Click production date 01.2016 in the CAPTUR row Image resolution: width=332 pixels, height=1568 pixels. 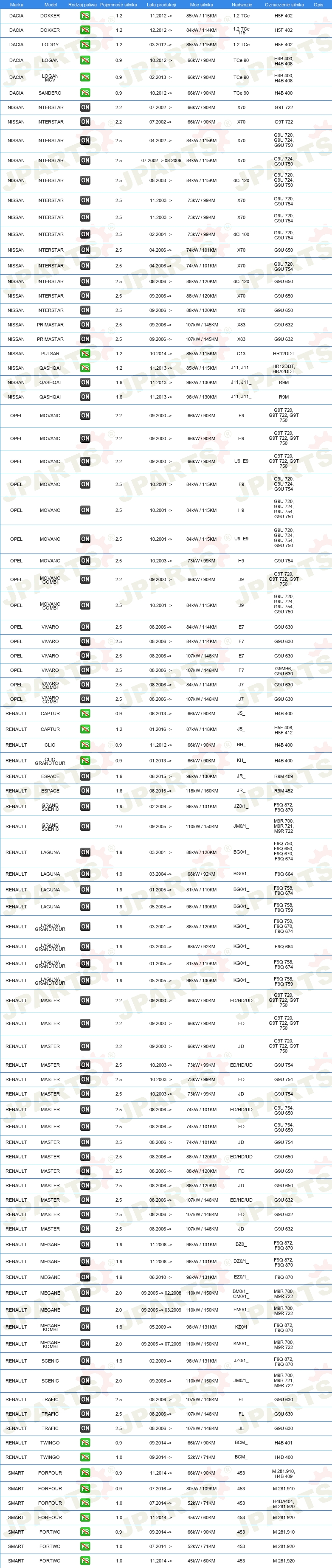[161, 729]
